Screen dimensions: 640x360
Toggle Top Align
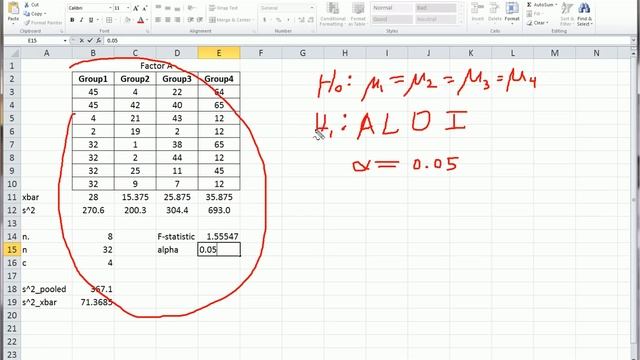click(158, 8)
